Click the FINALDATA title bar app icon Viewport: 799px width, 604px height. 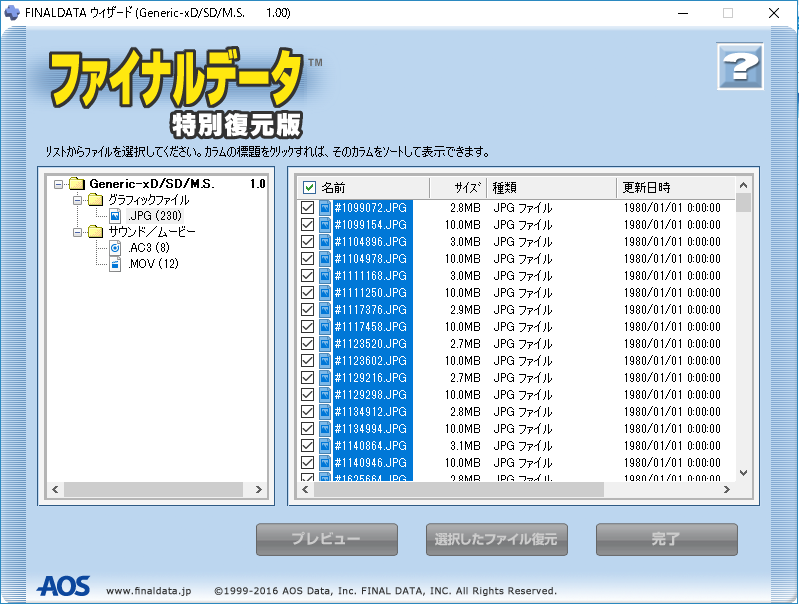[12, 13]
